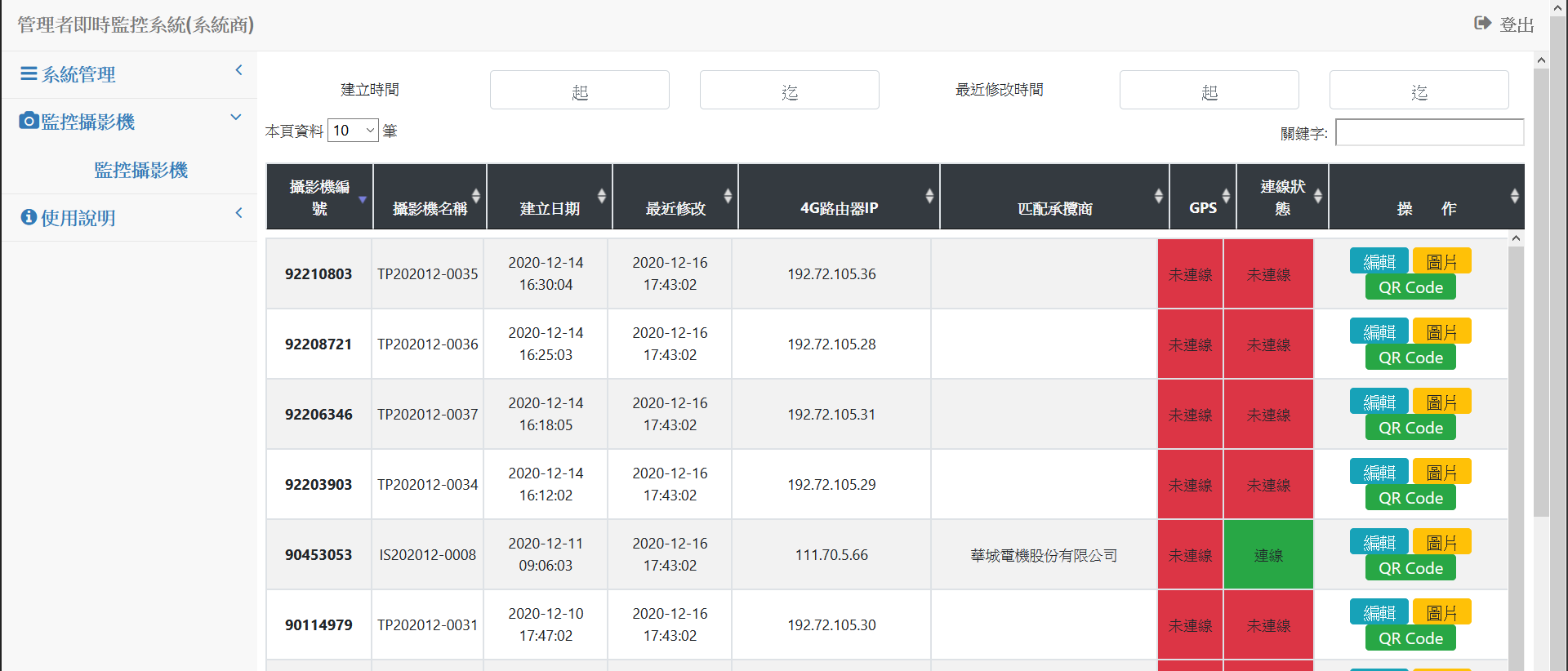The width and height of the screenshot is (1568, 671).
Task: Click 圖片 for camera 92203903
Action: click(1441, 472)
